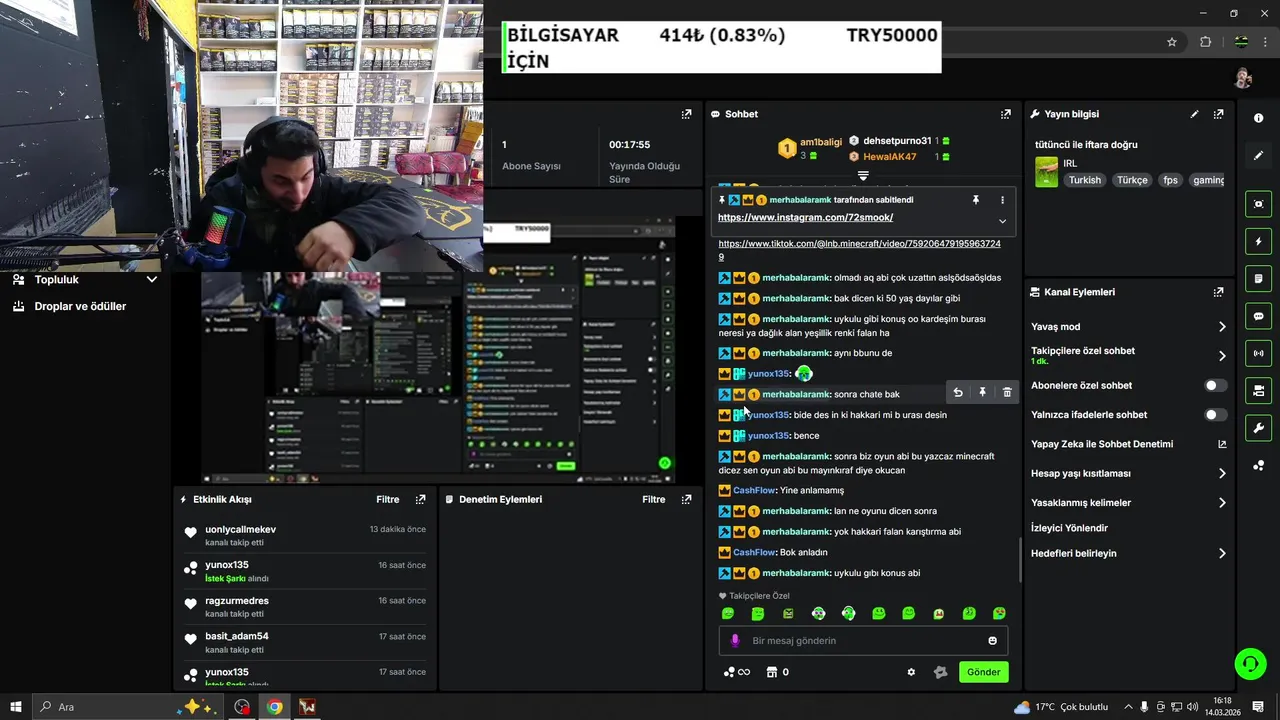This screenshot has width=1280, height=720.
Task: Expand Hedefleri belirleyin options
Action: (1222, 553)
